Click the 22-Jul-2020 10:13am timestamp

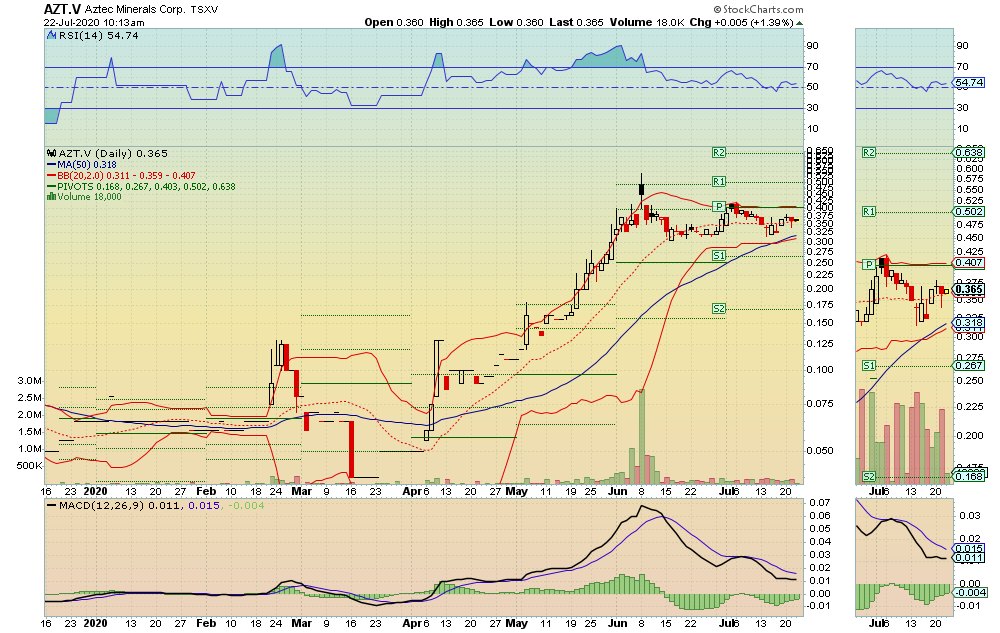pos(94,22)
